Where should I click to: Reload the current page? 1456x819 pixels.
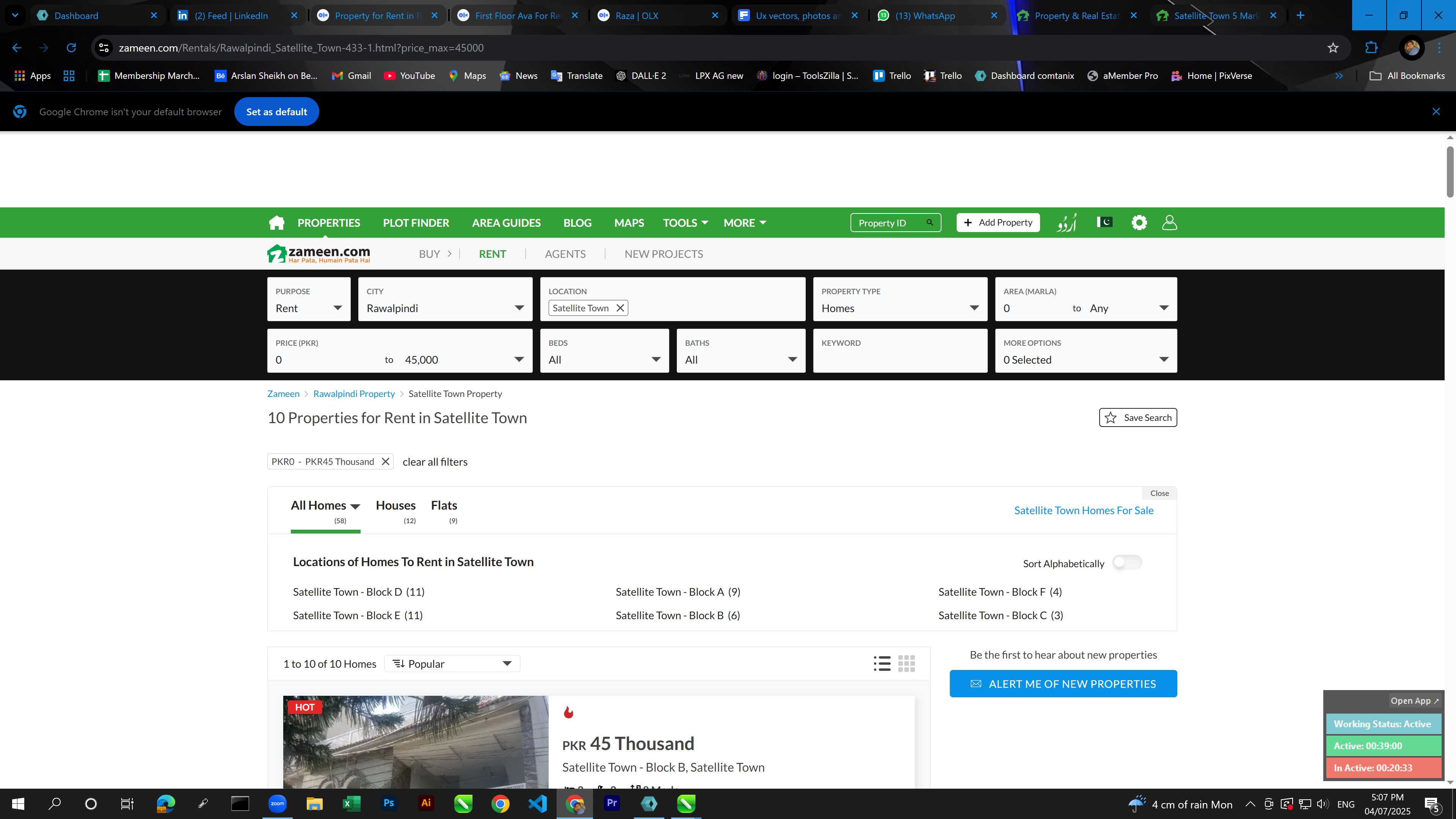pyautogui.click(x=71, y=48)
